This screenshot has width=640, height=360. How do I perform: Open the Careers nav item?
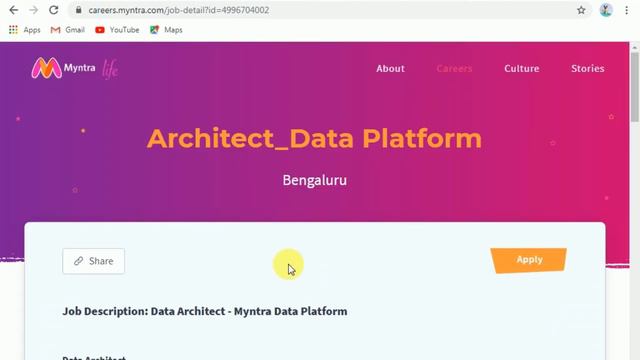pyautogui.click(x=454, y=69)
